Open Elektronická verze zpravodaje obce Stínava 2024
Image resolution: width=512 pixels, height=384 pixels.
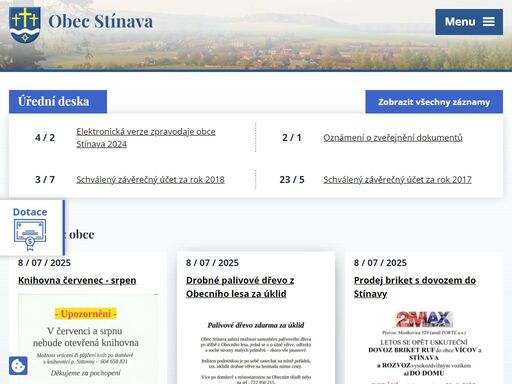click(x=146, y=138)
